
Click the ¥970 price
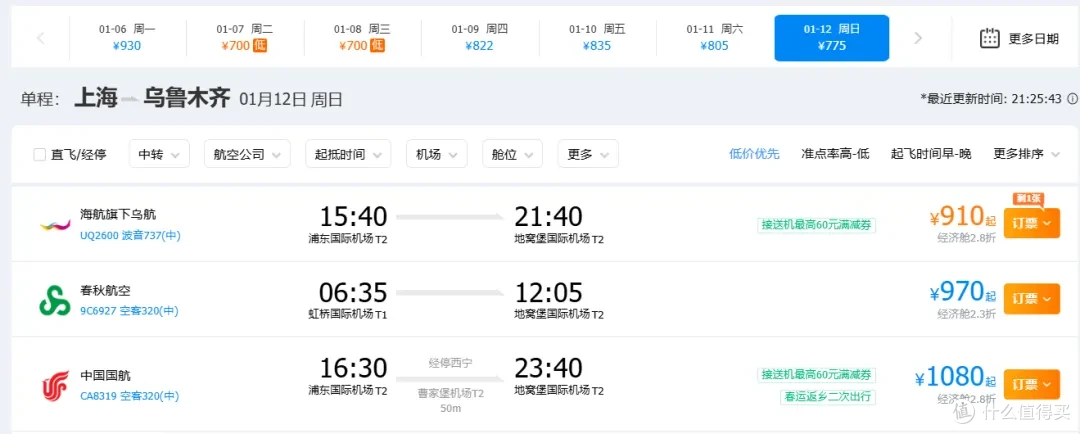click(x=962, y=293)
